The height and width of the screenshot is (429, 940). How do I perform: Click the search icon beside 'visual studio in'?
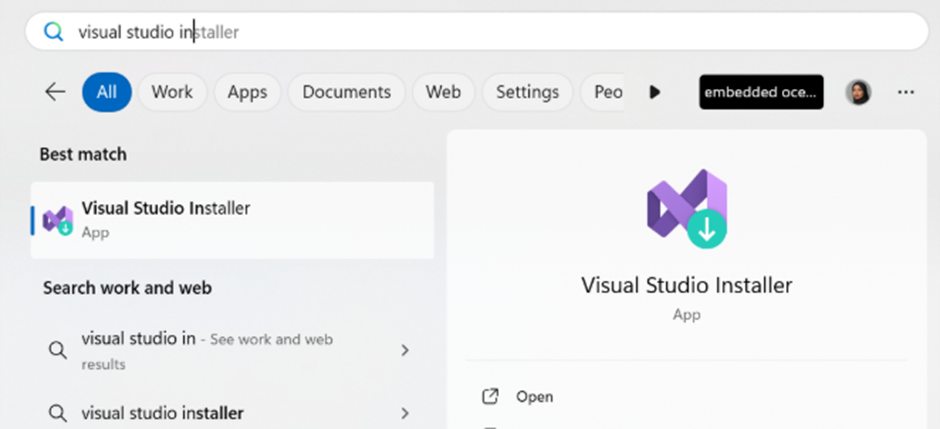click(x=58, y=350)
